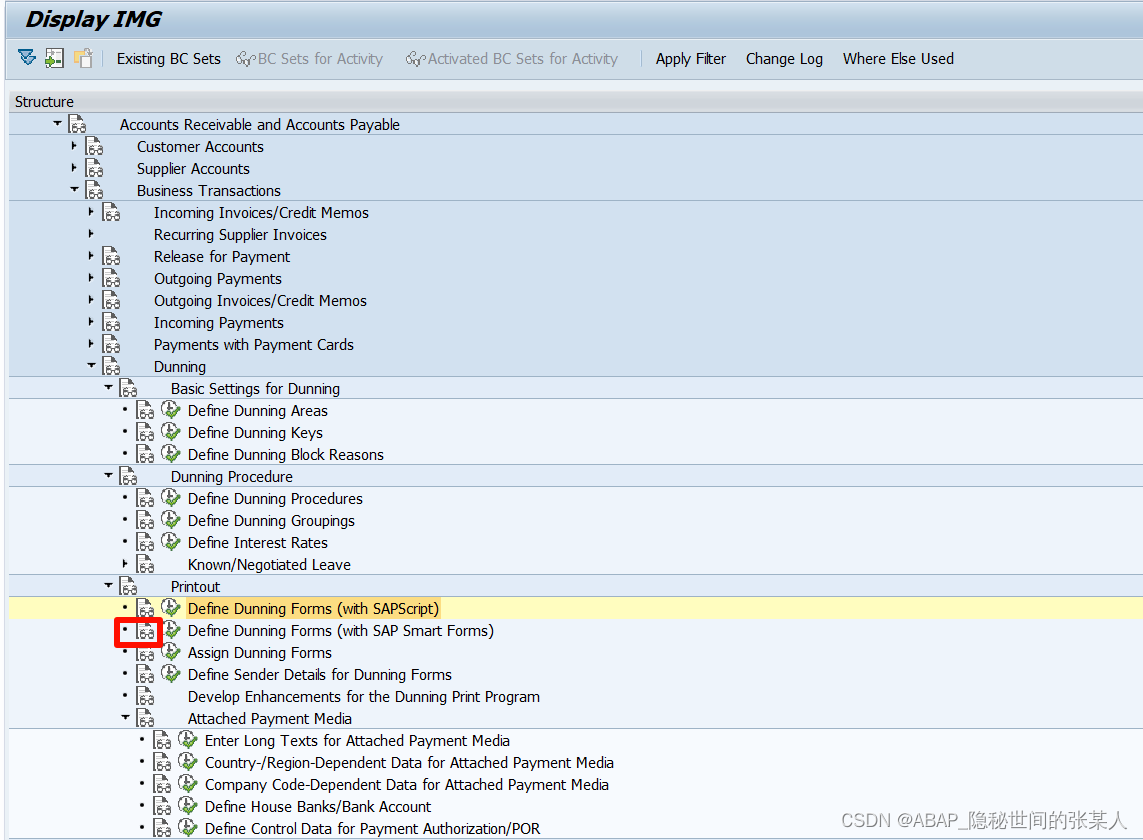Collapse the Dunning Procedure node
Image resolution: width=1143 pixels, height=840 pixels.
pos(108,475)
